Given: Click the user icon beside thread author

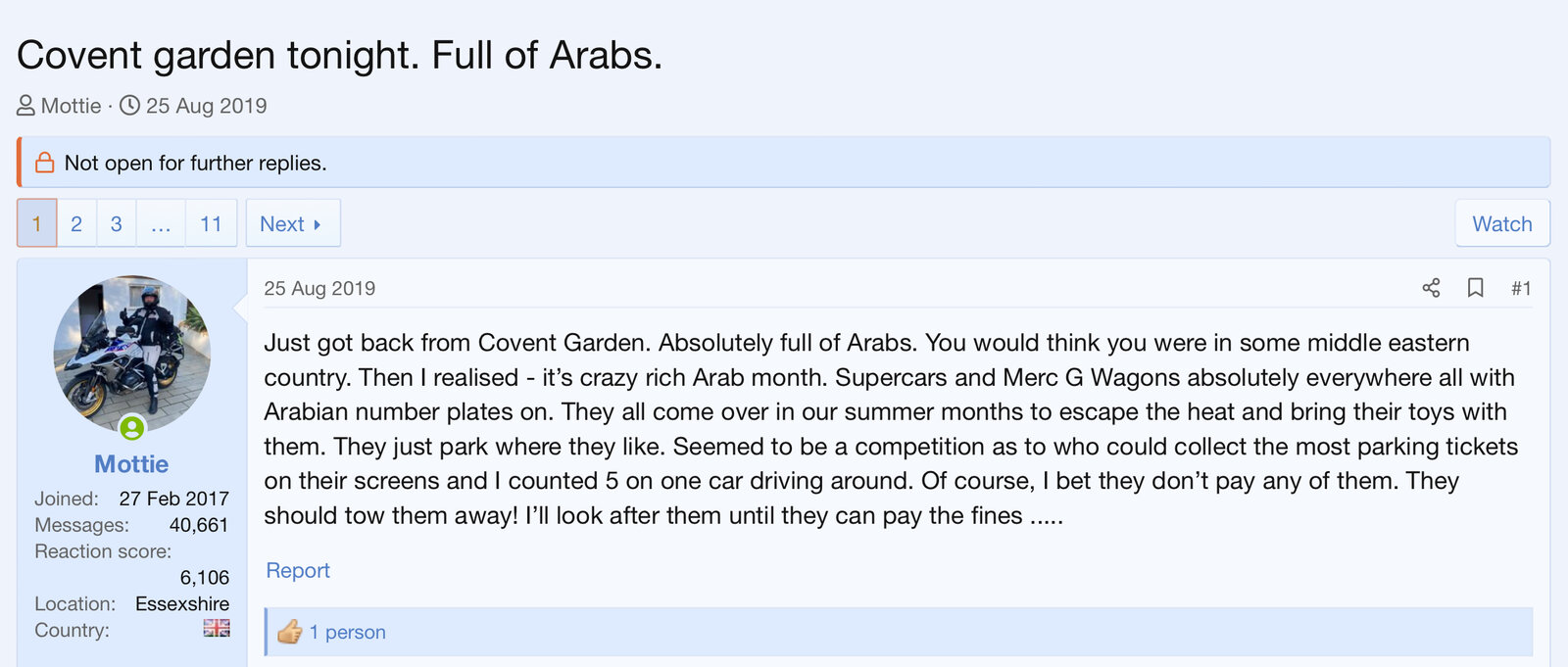Looking at the screenshot, I should click(26, 106).
